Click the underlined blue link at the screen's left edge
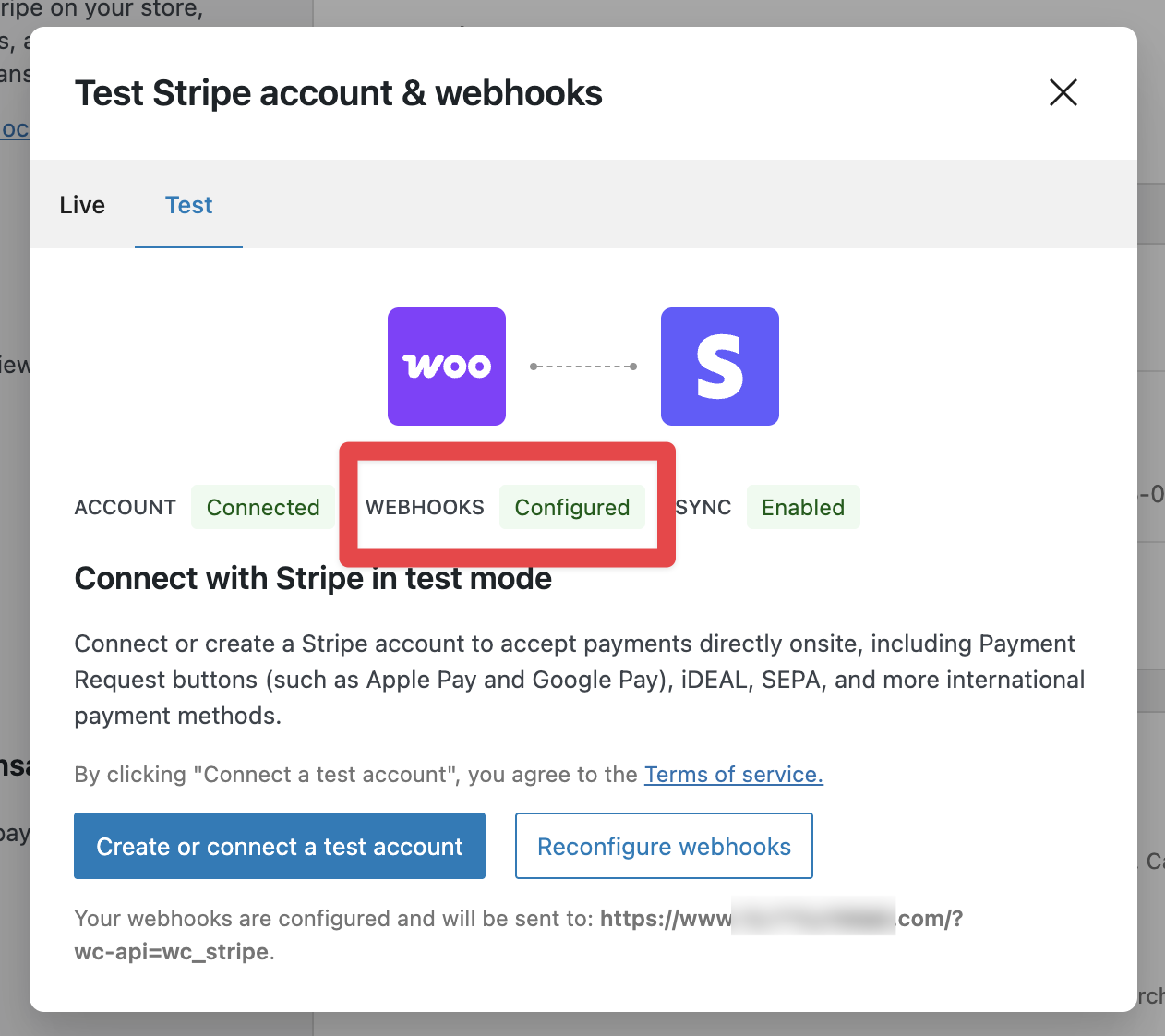 tap(14, 129)
